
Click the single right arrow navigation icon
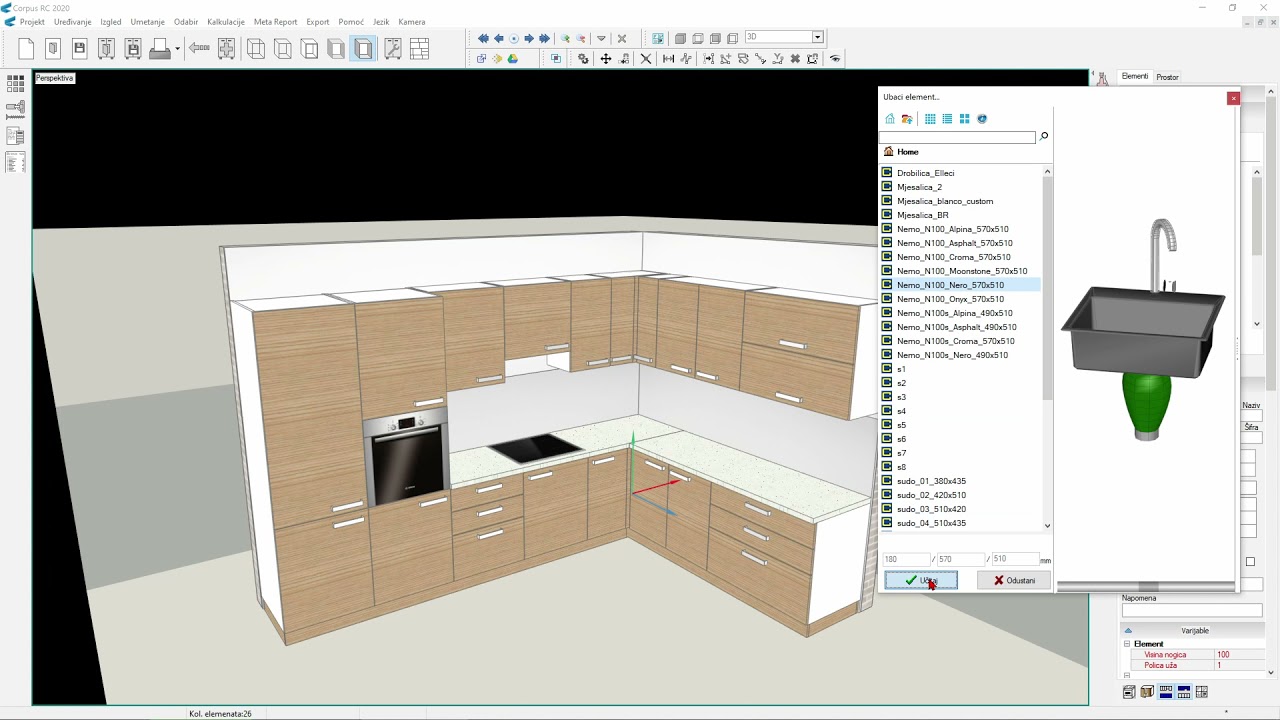[529, 38]
